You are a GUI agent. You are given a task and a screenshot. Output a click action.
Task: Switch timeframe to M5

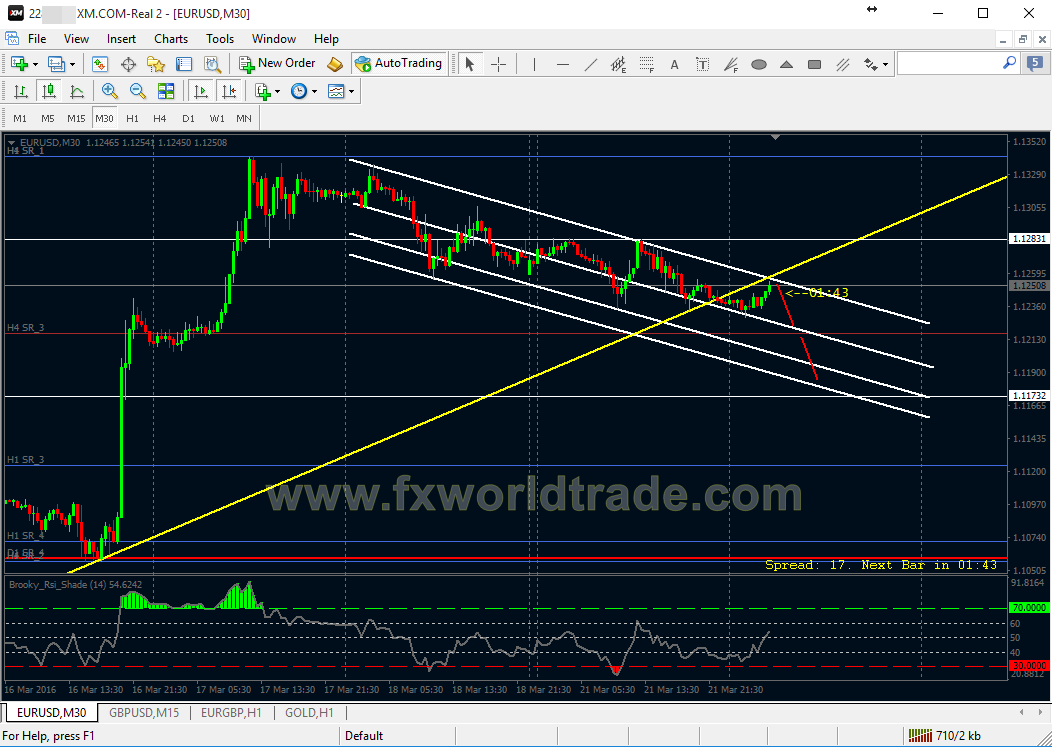tap(48, 118)
